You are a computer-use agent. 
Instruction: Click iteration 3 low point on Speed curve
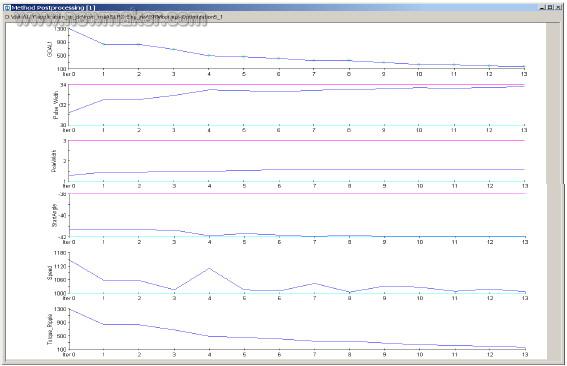[x=174, y=290]
